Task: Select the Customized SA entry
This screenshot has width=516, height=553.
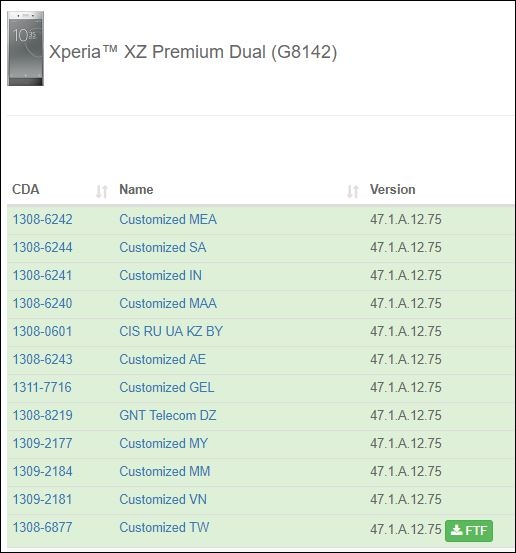Action: click(x=163, y=247)
